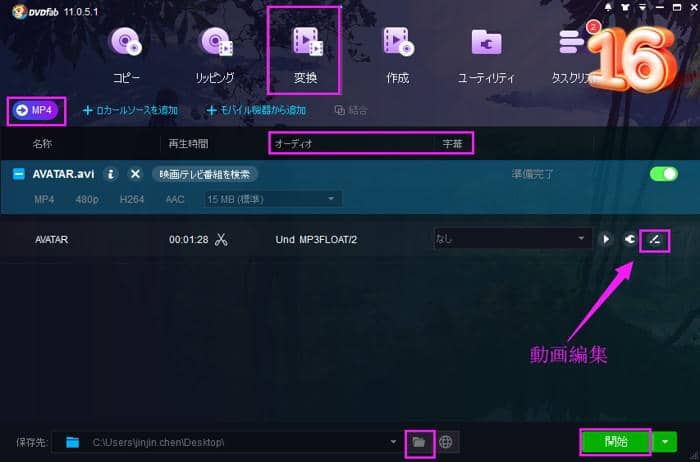Toggle the green enable switch for AVATAR.avi
The width and height of the screenshot is (700, 462).
coord(663,174)
